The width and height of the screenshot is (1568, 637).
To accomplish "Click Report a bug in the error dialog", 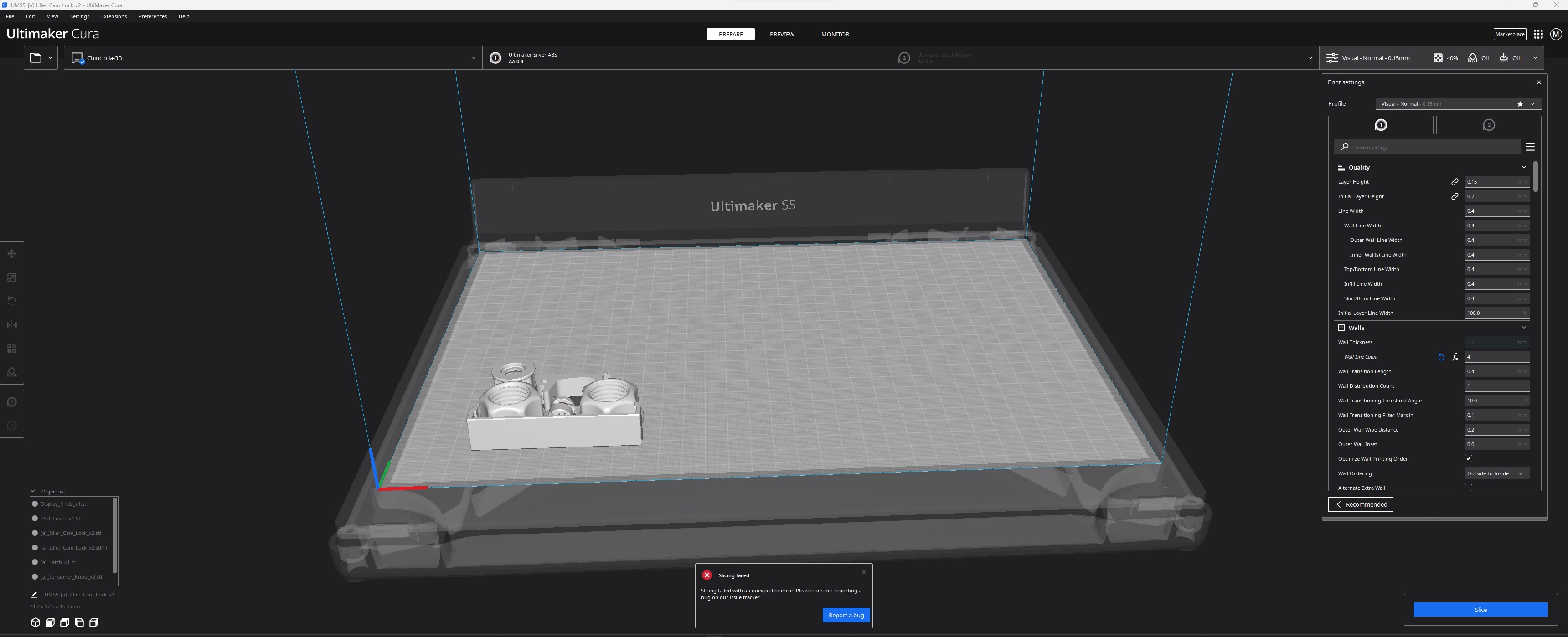I will pyautogui.click(x=846, y=615).
